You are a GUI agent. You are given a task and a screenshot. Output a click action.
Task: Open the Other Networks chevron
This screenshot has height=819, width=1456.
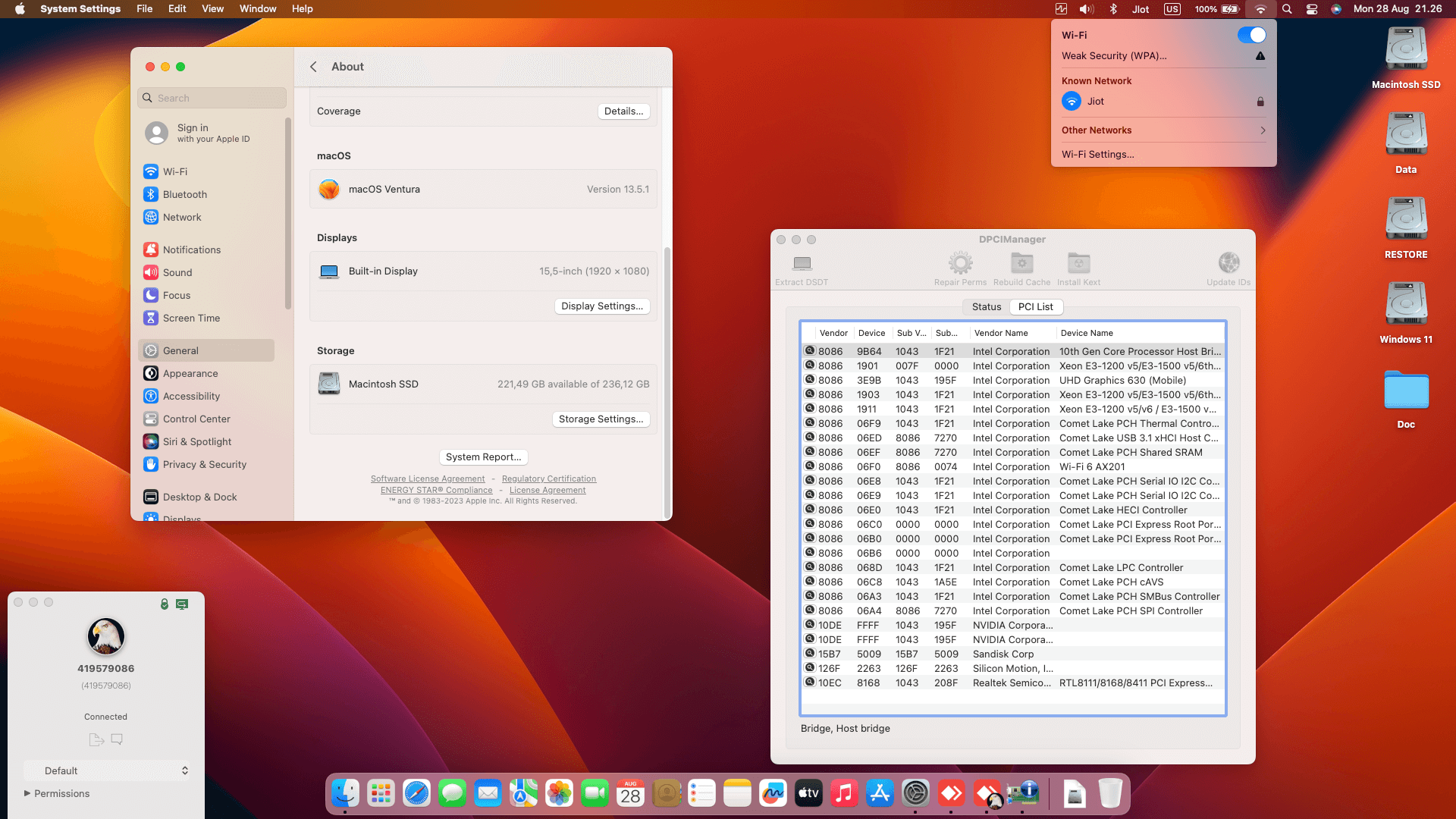1262,130
